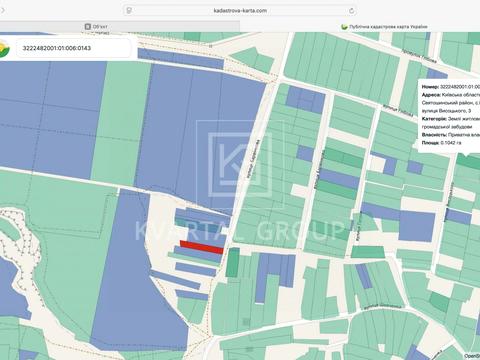The height and width of the screenshot is (360, 480).
Task: Click the green favicon of the cadastral map tab
Action: 344,27
